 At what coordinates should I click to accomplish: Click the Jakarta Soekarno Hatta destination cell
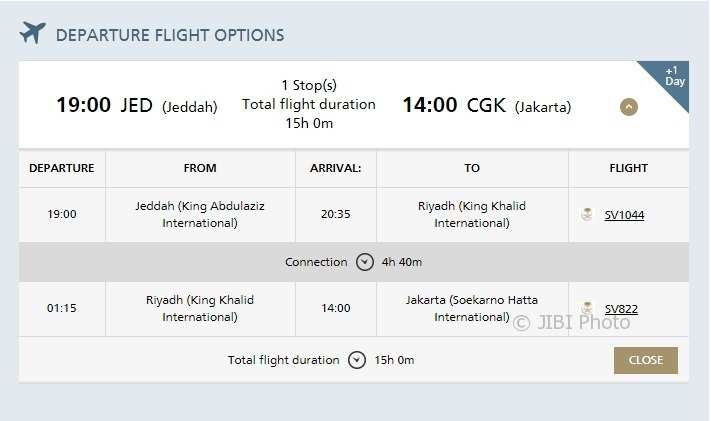point(472,308)
